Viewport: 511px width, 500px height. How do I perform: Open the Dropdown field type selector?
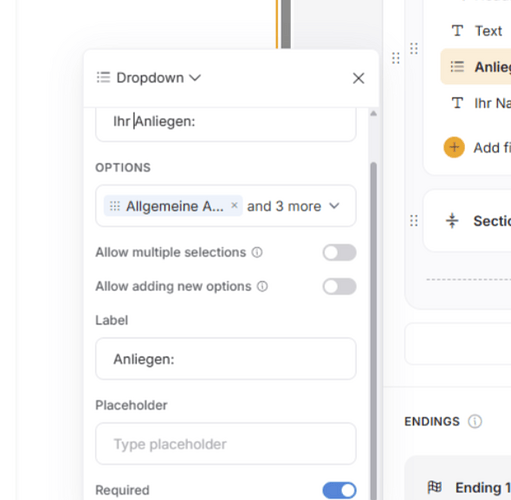pyautogui.click(x=149, y=78)
